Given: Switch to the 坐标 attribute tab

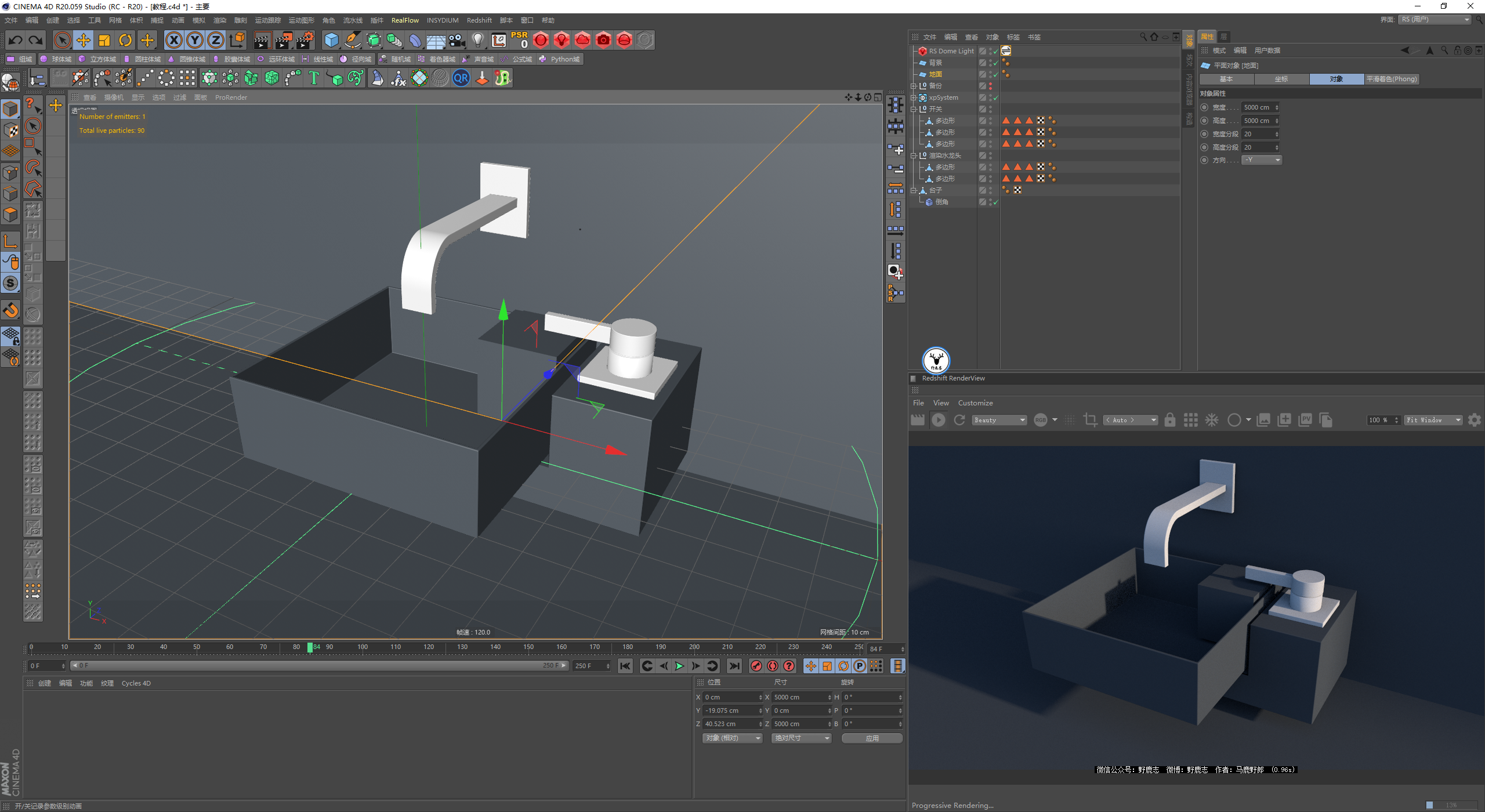Looking at the screenshot, I should pos(1281,79).
